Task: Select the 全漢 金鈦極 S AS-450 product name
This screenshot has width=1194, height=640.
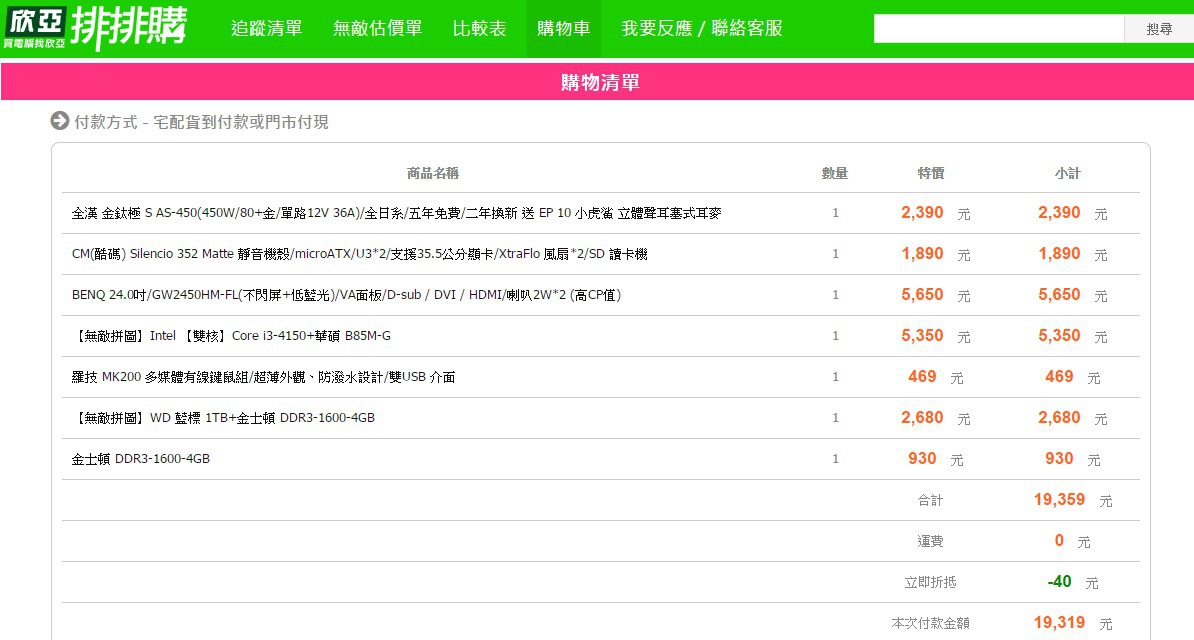Action: pos(396,213)
